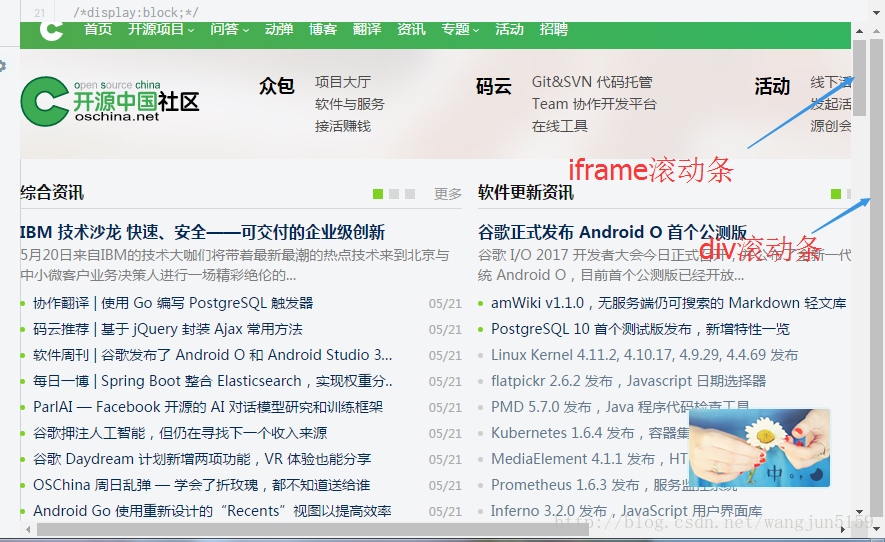Screen dimensions: 885x542
Task: Open the bold 活动 heading beside 码云
Action: point(772,86)
